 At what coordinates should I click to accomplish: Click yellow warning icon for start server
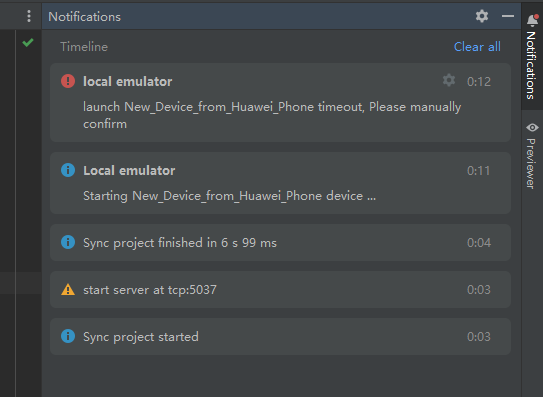[x=68, y=290]
